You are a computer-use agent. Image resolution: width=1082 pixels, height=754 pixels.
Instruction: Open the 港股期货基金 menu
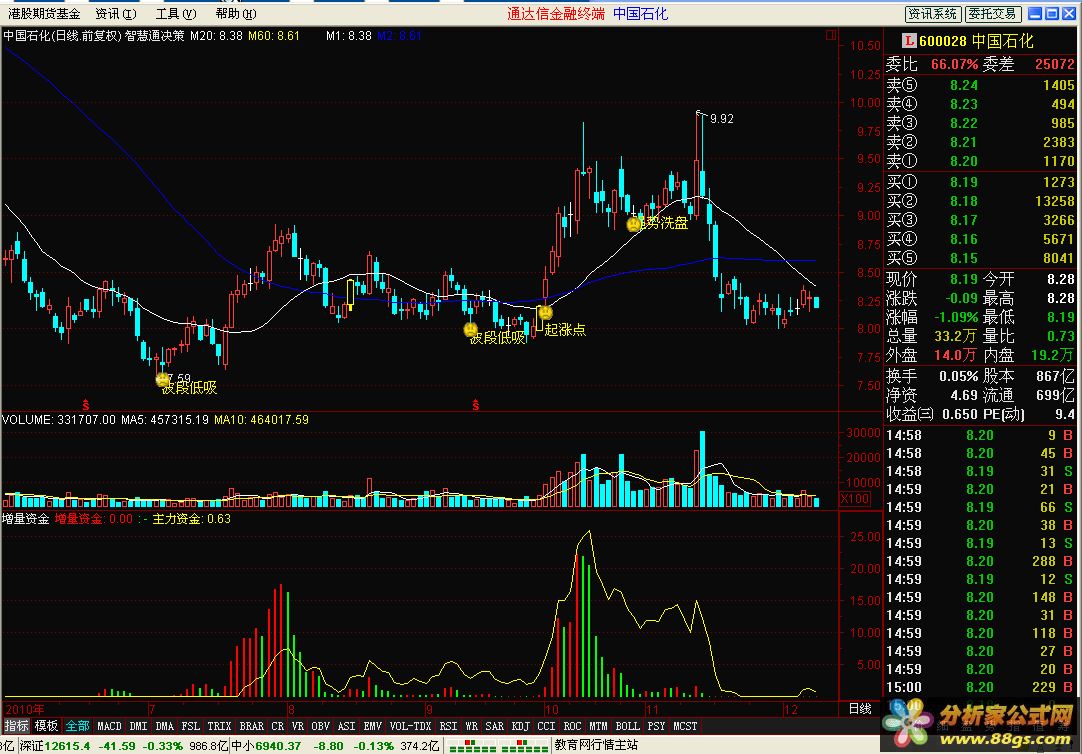click(43, 14)
